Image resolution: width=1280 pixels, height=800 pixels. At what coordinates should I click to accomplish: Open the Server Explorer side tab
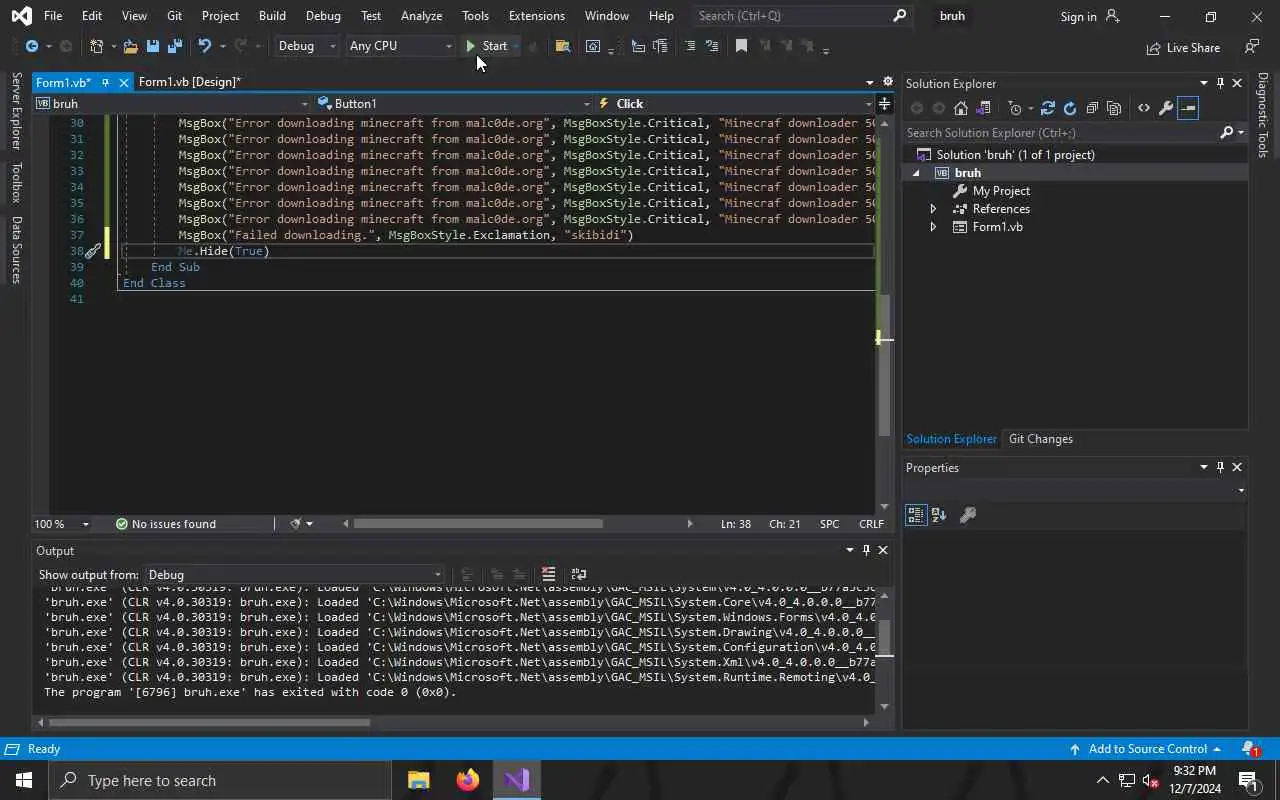pos(15,111)
